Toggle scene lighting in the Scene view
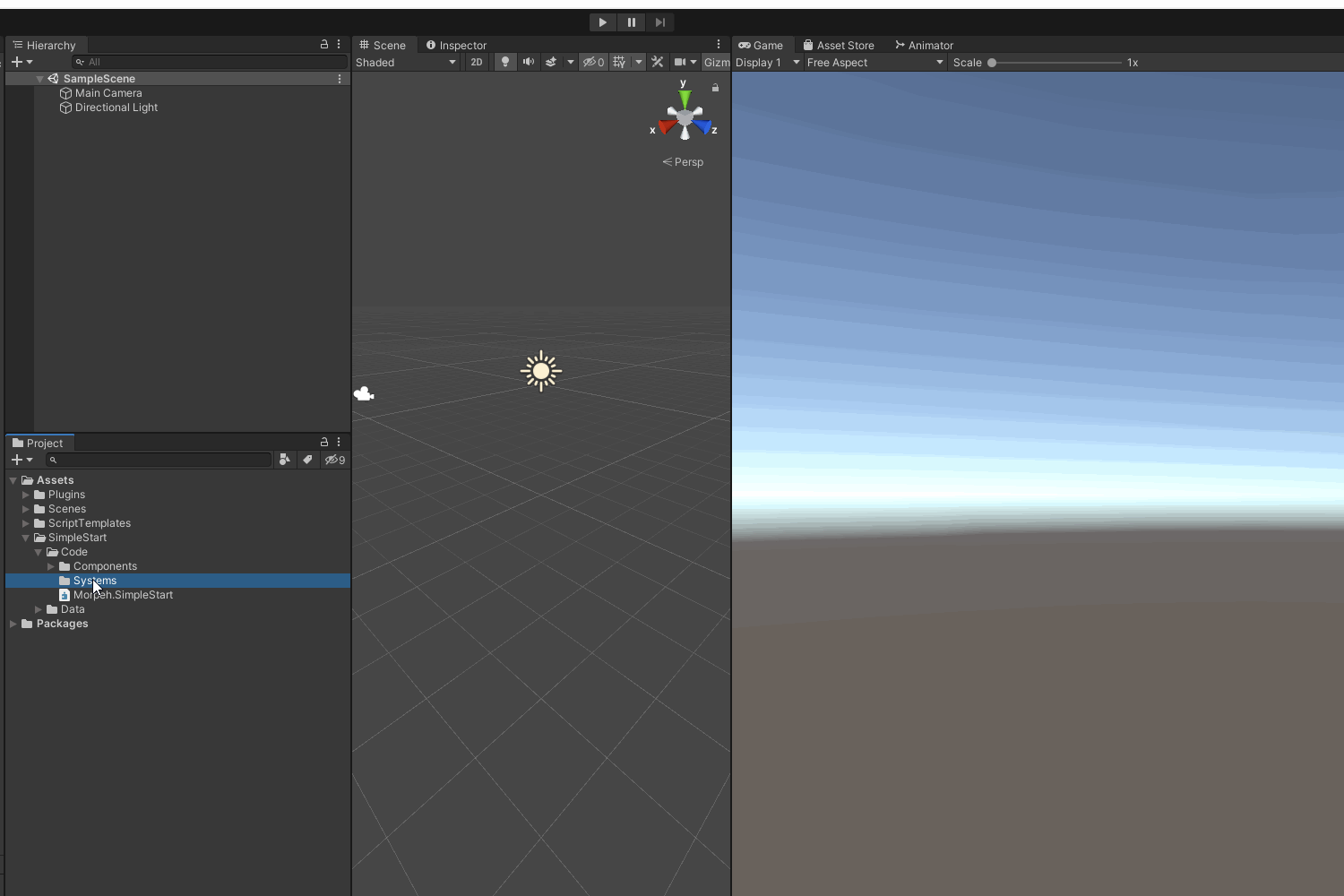The image size is (1344, 896). (505, 62)
